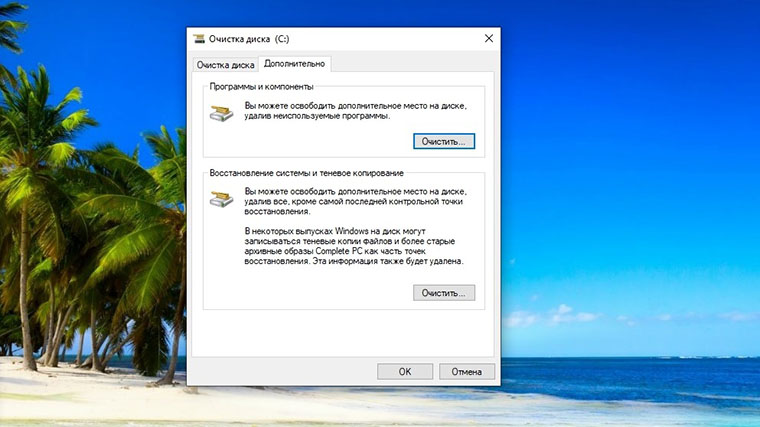Click the paragraph mentioning Complete PC
The width and height of the screenshot is (760, 427).
pyautogui.click(x=354, y=246)
